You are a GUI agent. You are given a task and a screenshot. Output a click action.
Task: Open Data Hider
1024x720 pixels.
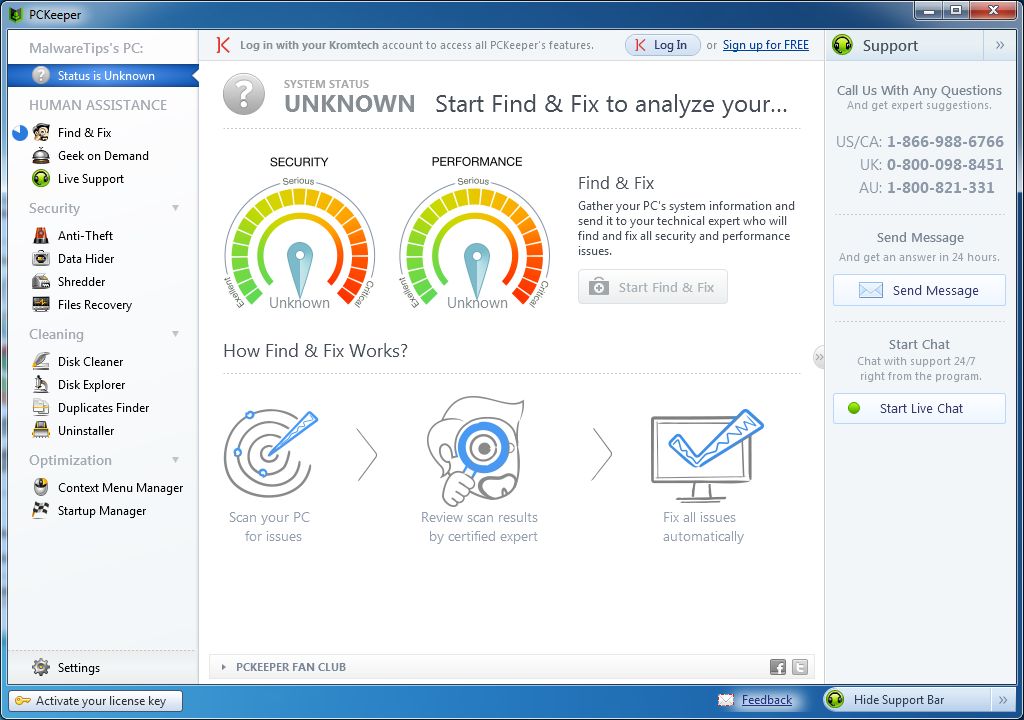coord(86,259)
